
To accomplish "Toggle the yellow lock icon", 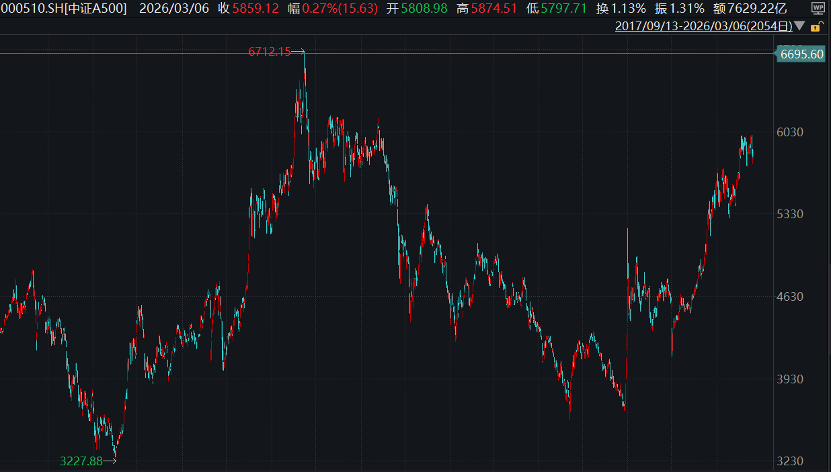I will (x=816, y=26).
